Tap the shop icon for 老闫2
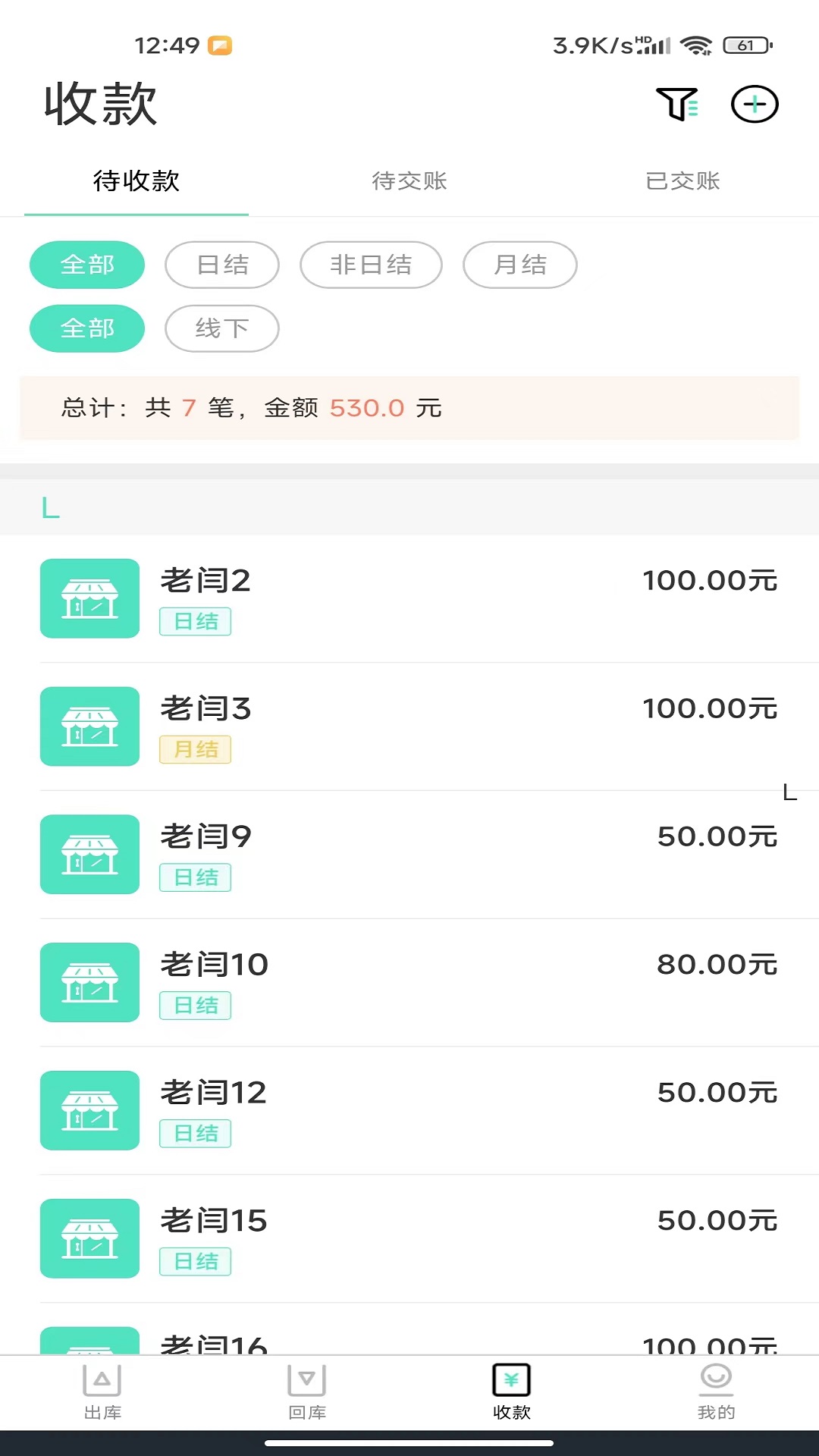 click(89, 598)
